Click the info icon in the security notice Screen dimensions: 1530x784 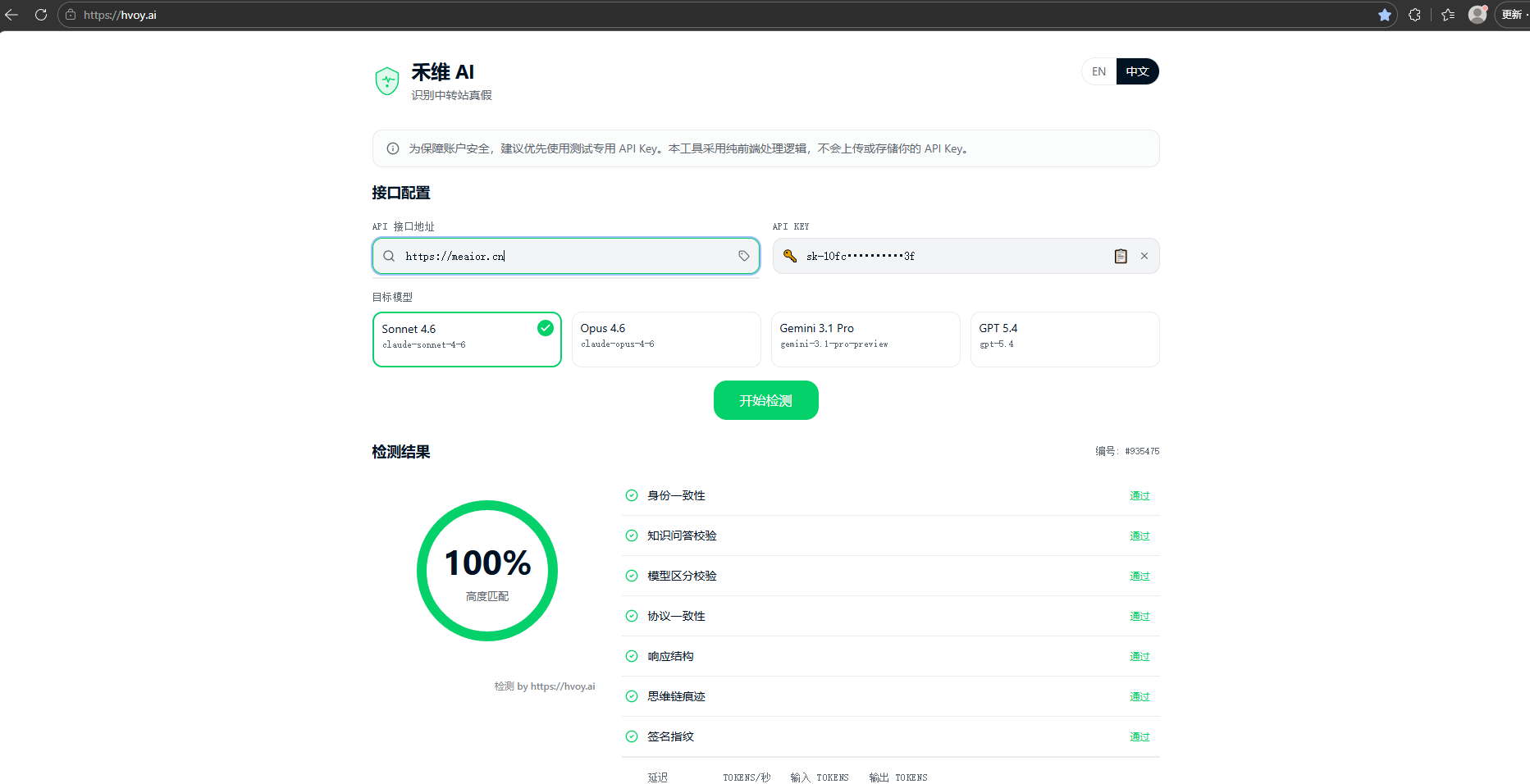click(x=392, y=148)
